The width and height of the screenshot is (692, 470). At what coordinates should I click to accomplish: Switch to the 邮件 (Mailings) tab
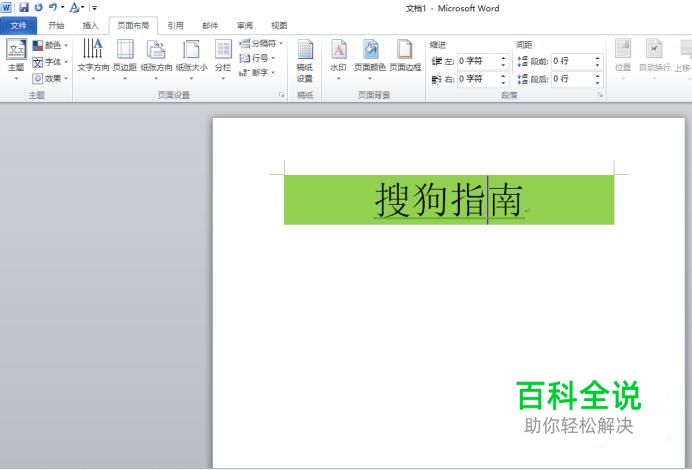pyautogui.click(x=210, y=26)
